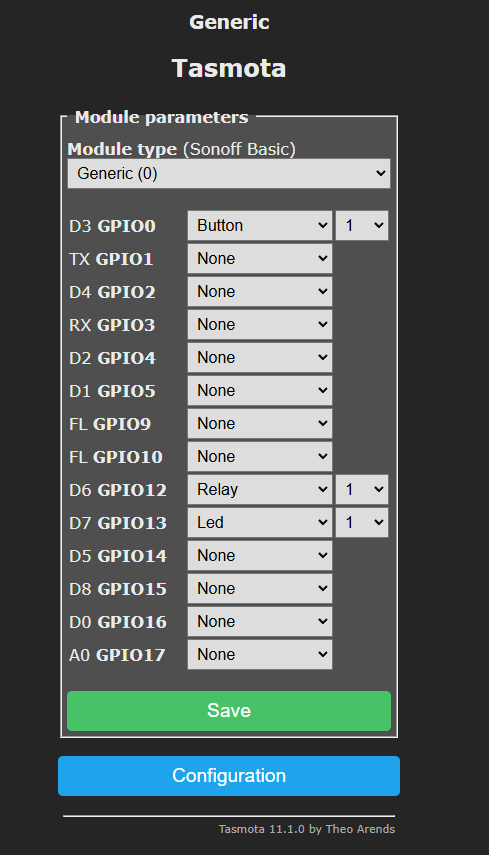Open the D0 GPIO16 dropdown
Image resolution: width=489 pixels, height=855 pixels.
pyautogui.click(x=260, y=622)
